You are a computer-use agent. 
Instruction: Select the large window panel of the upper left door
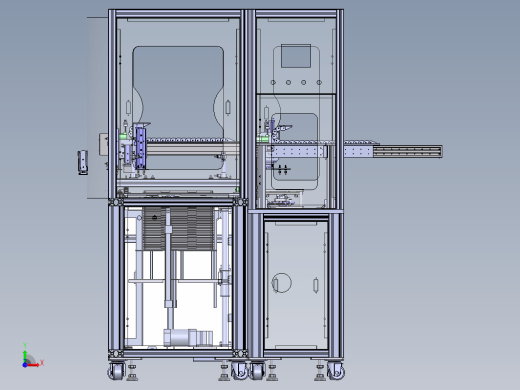(178, 108)
